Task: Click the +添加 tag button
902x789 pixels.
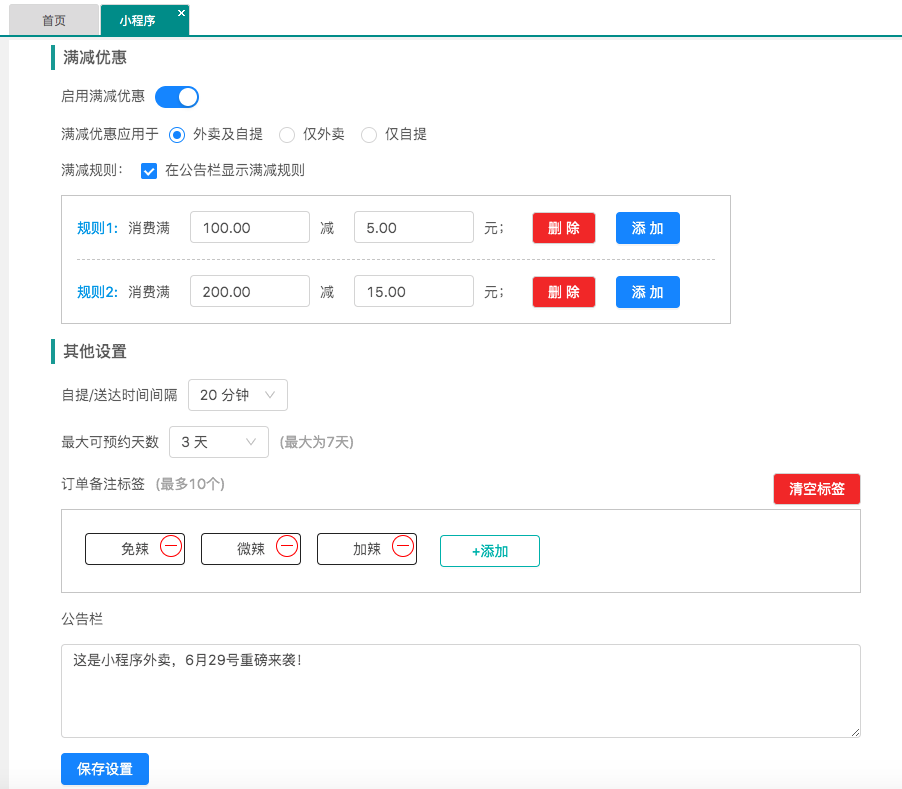Action: pyautogui.click(x=490, y=551)
